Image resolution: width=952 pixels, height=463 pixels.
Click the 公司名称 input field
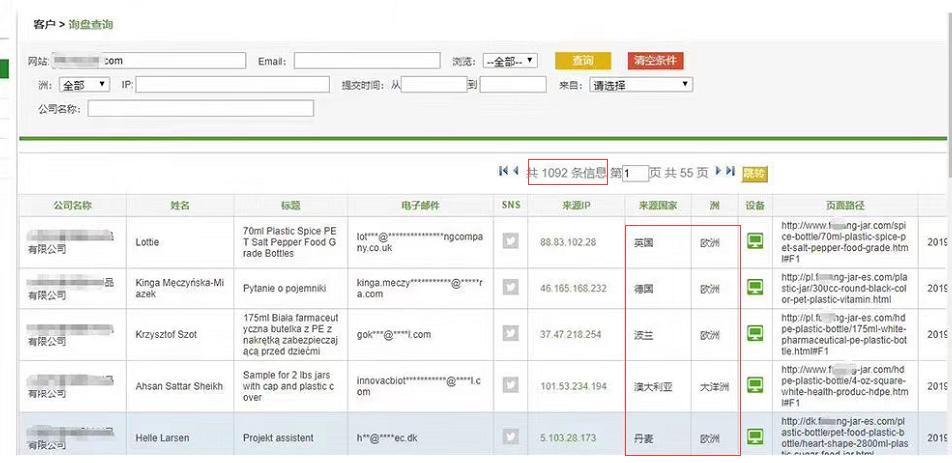pos(200,108)
